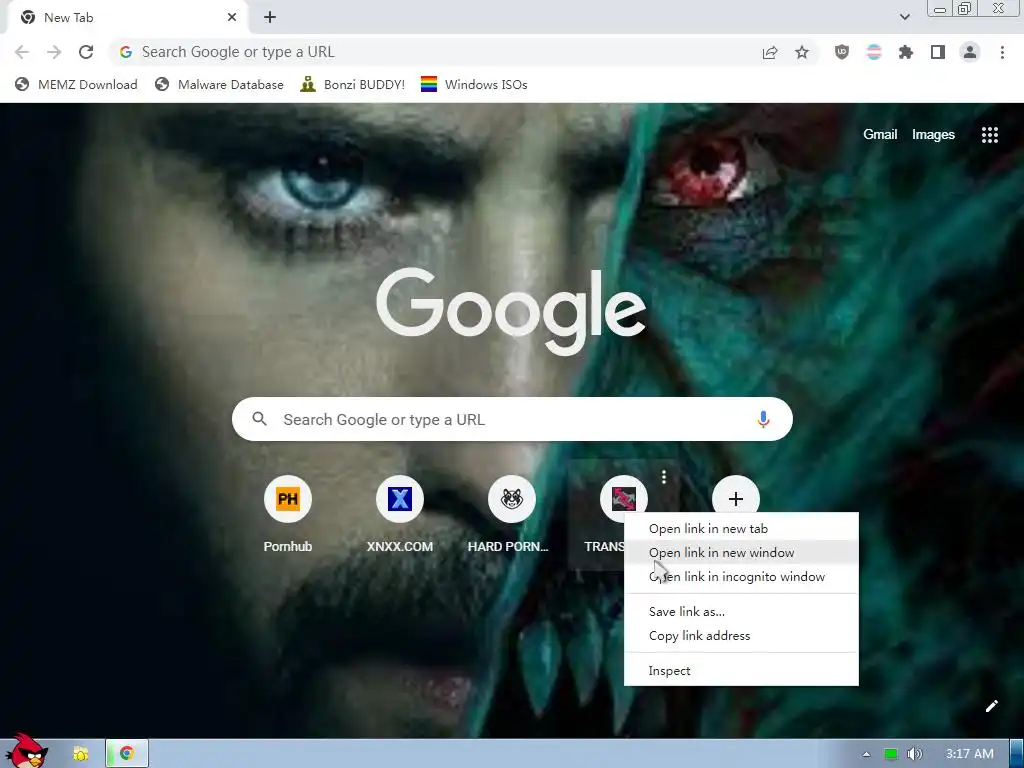Image resolution: width=1024 pixels, height=768 pixels.
Task: Choose Open link in new tab
Action: 741,528
